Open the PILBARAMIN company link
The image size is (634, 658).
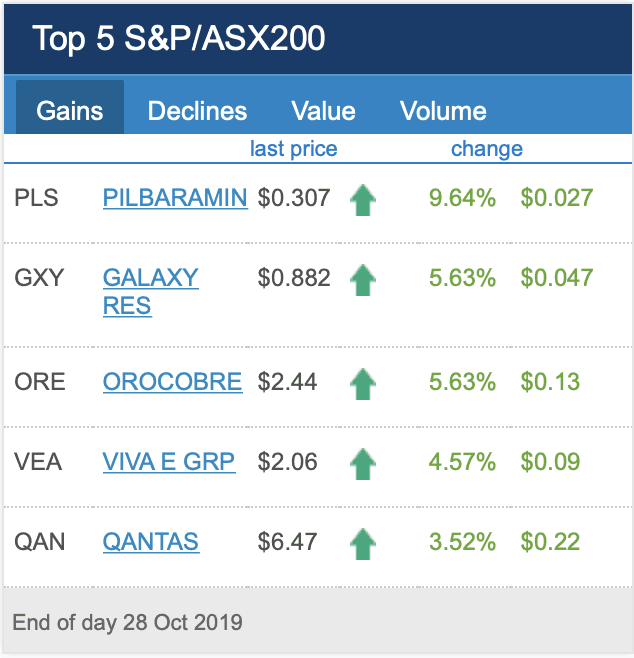[x=175, y=198]
